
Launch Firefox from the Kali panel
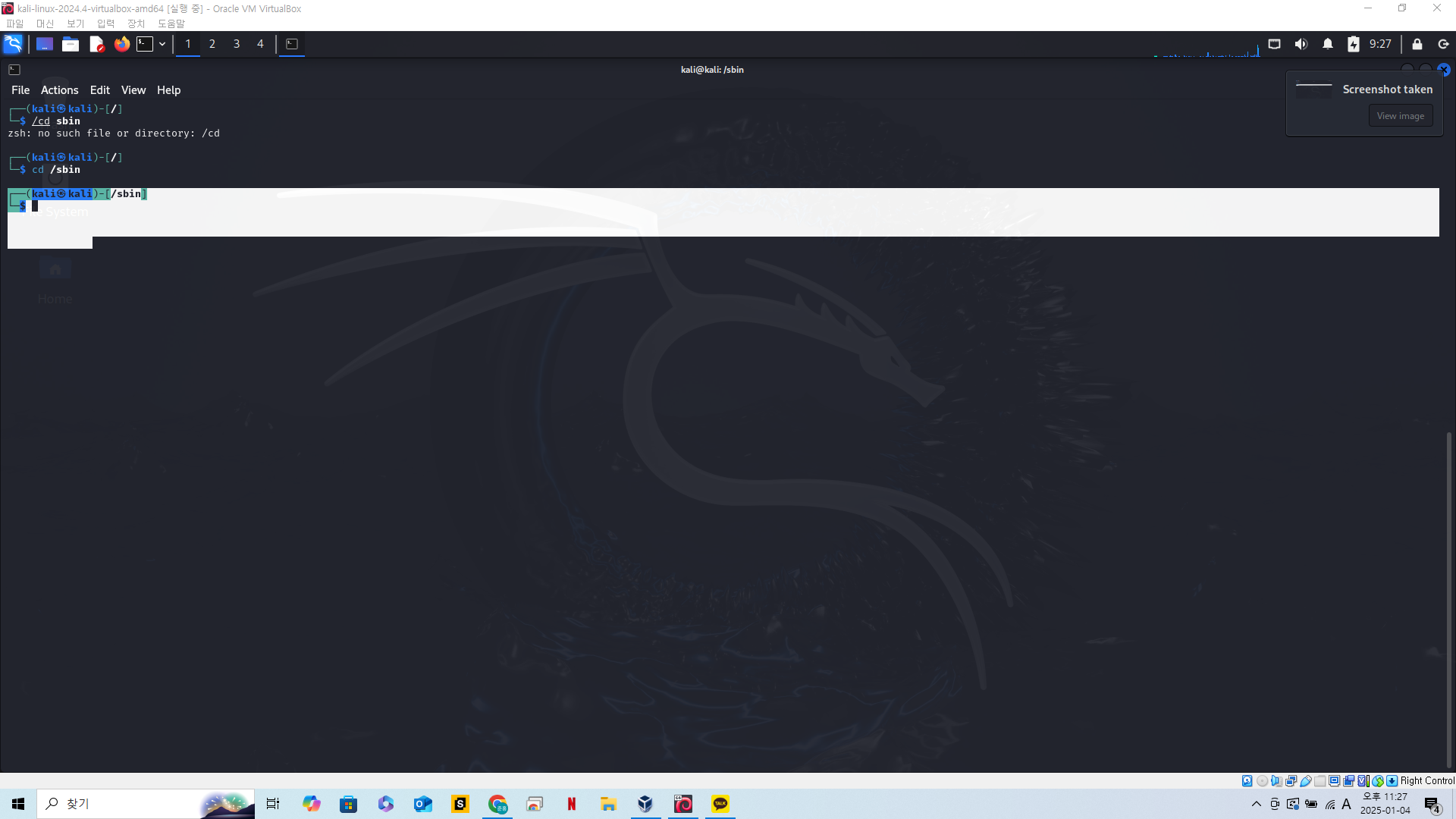click(121, 44)
